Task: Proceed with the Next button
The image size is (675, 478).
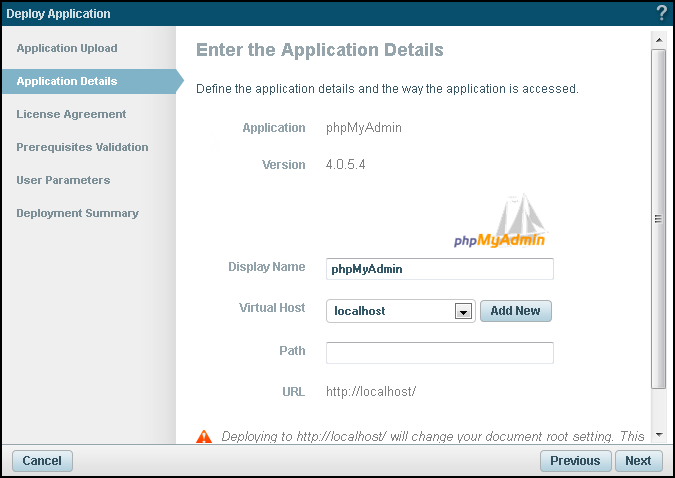Action: click(638, 461)
